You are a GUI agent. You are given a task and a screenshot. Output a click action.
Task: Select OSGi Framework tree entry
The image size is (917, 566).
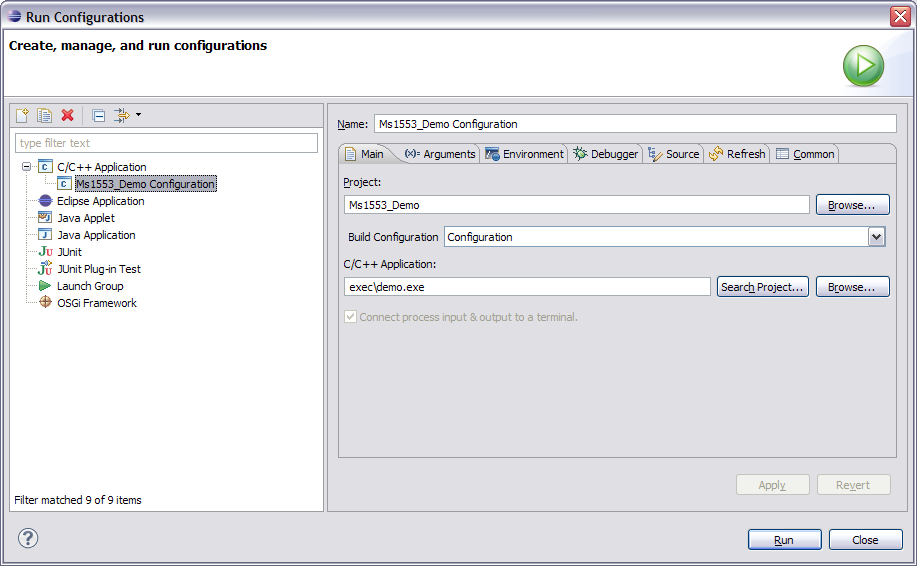96,302
